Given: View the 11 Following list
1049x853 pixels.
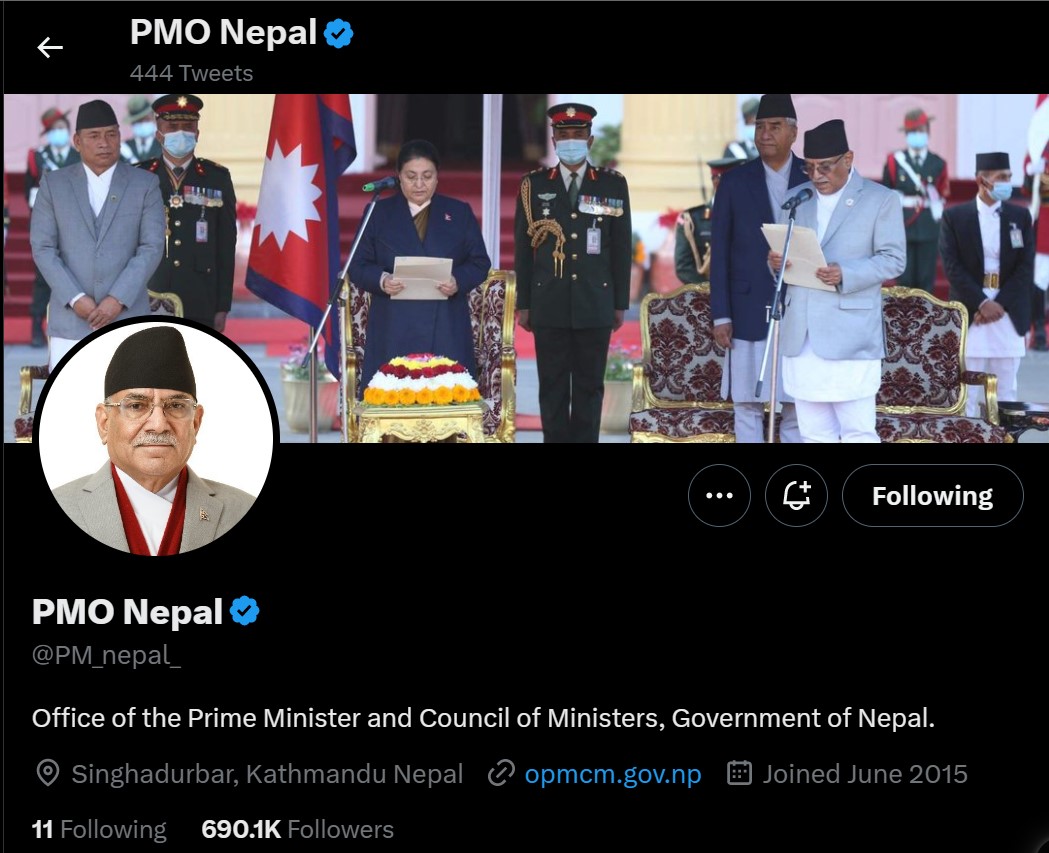Looking at the screenshot, I should (x=99, y=830).
